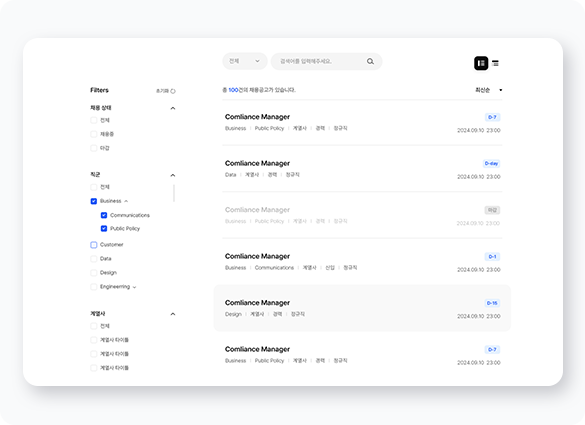Enable the Data job category checkbox
This screenshot has width=585, height=425.
94,259
